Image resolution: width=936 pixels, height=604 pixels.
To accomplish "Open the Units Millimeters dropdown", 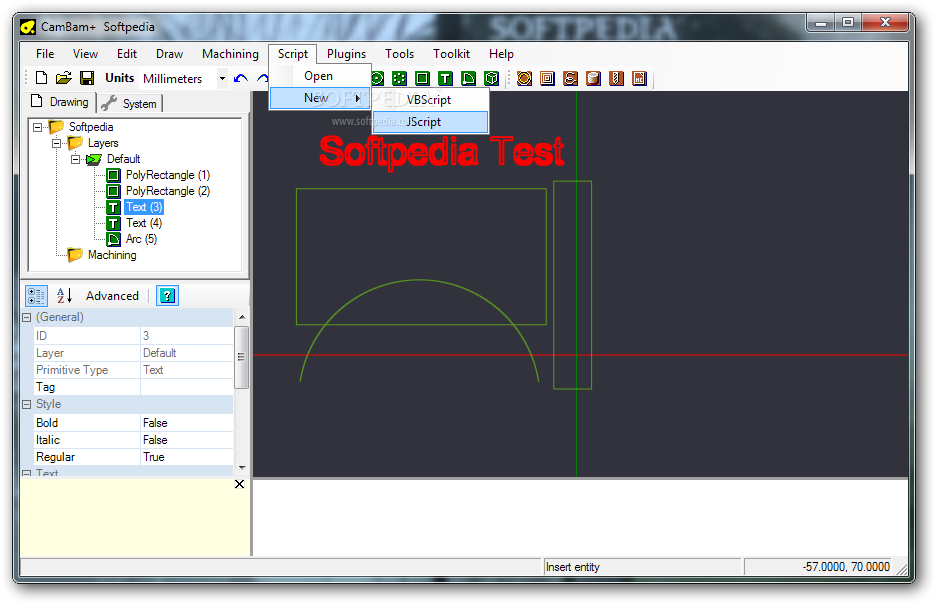I will coord(222,78).
